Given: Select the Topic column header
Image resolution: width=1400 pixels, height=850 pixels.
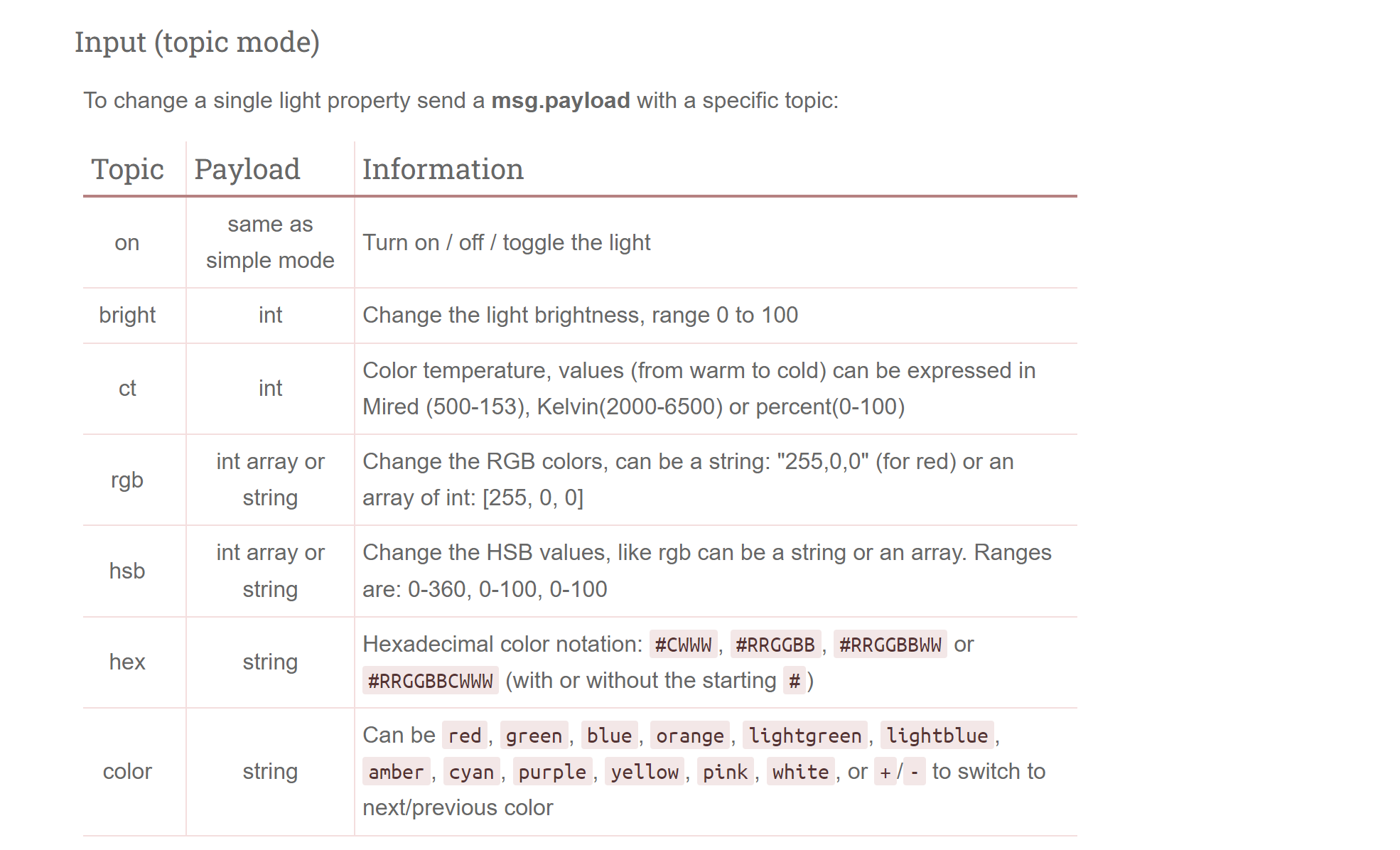Looking at the screenshot, I should [x=127, y=170].
